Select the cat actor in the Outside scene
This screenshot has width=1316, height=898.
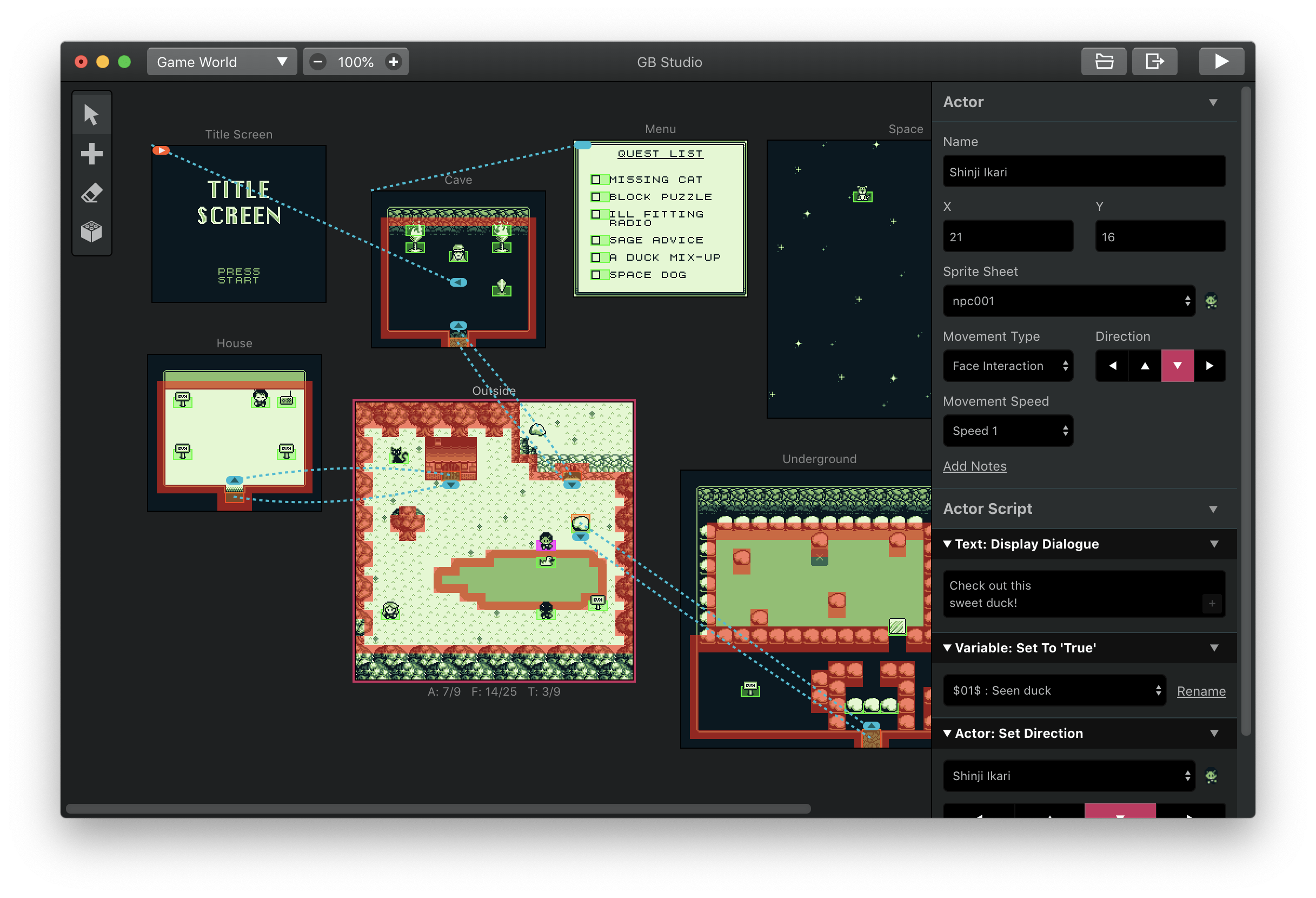click(x=399, y=454)
